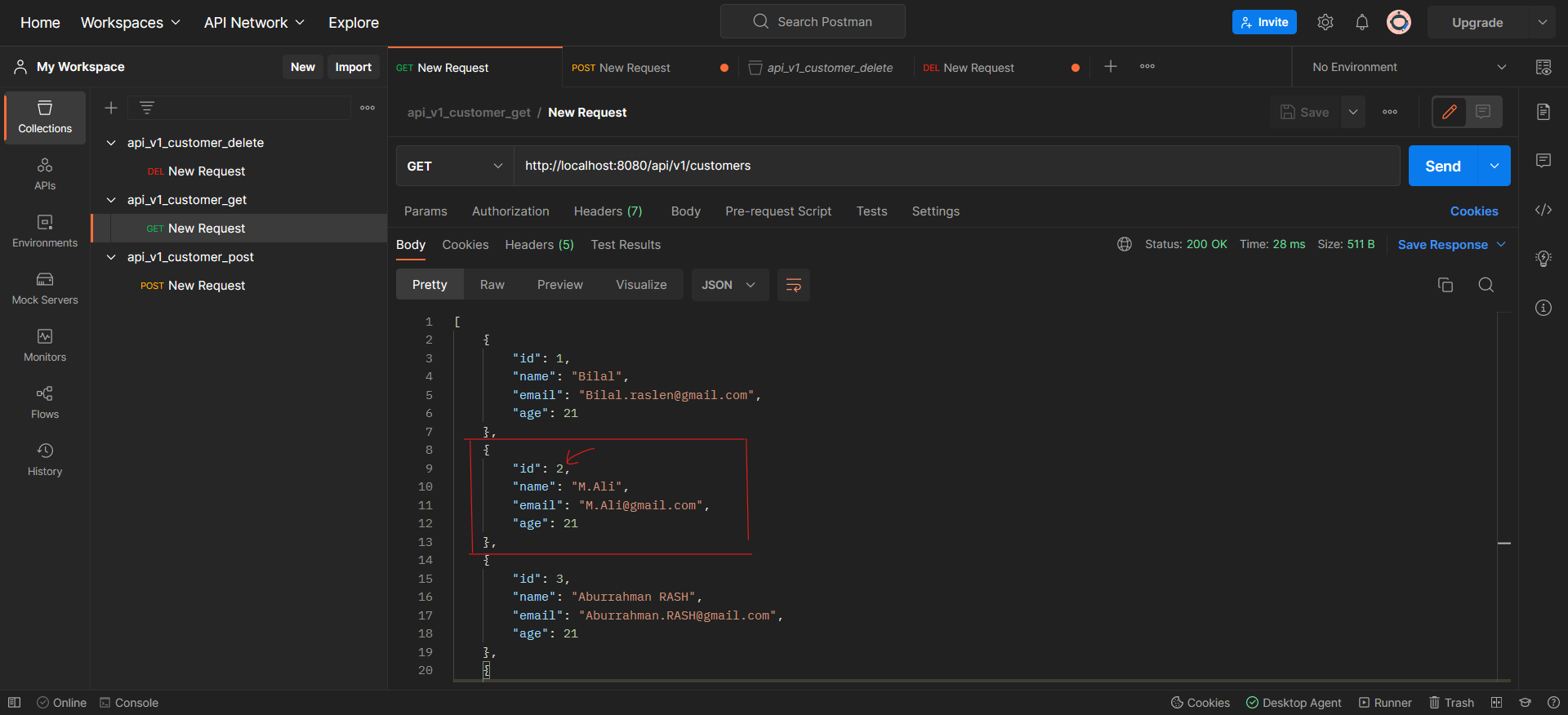The width and height of the screenshot is (1568, 715).
Task: Search within the response body
Action: (x=1486, y=285)
